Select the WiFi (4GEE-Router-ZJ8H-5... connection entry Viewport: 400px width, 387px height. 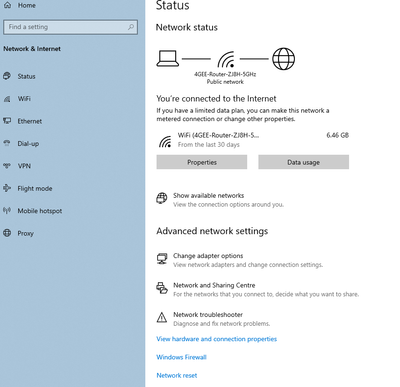coord(218,135)
